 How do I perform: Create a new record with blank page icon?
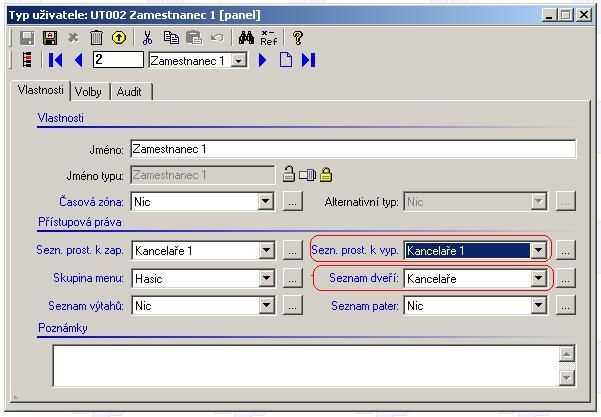point(286,60)
